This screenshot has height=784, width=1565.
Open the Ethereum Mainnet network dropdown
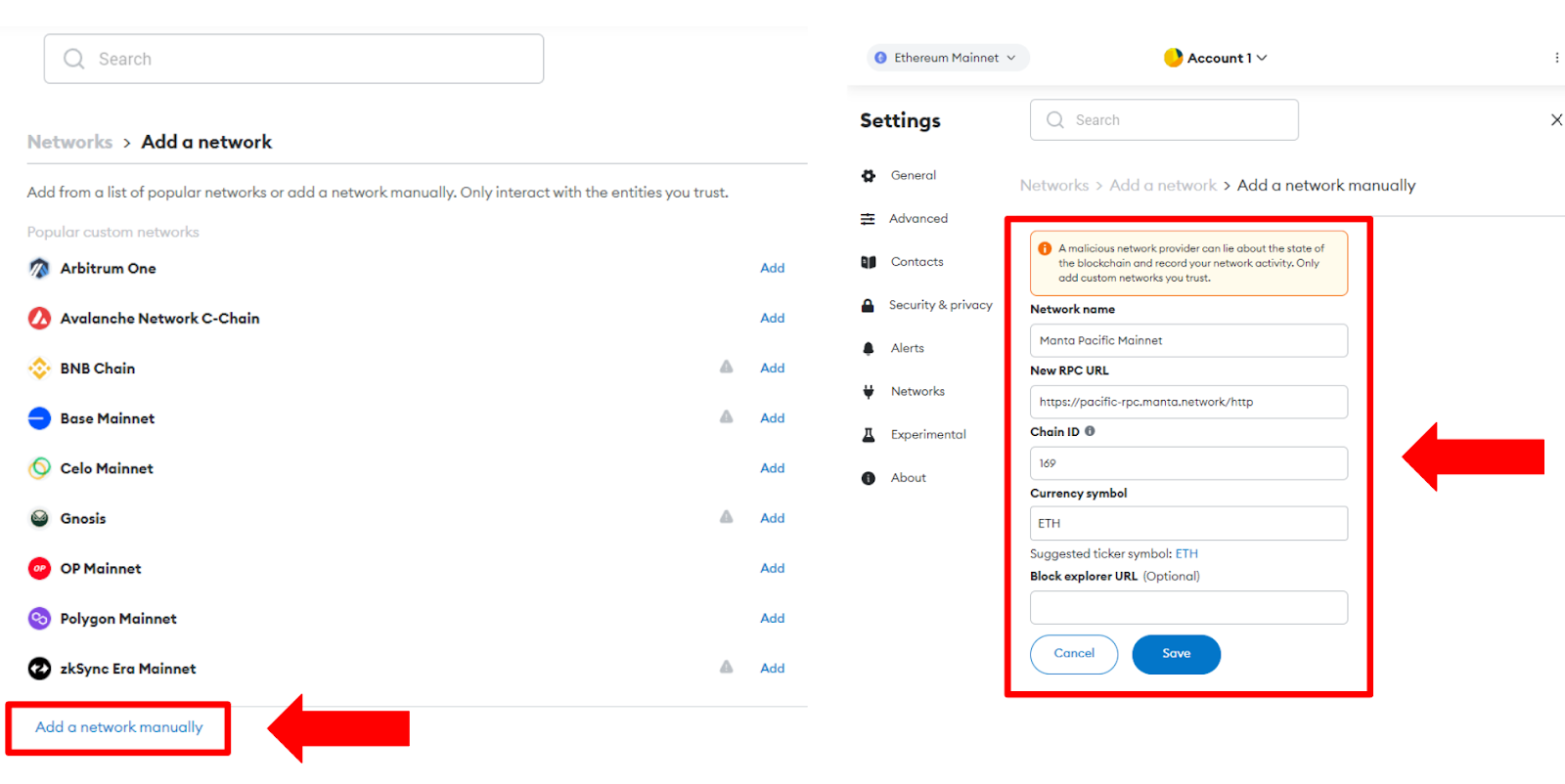pos(948,58)
